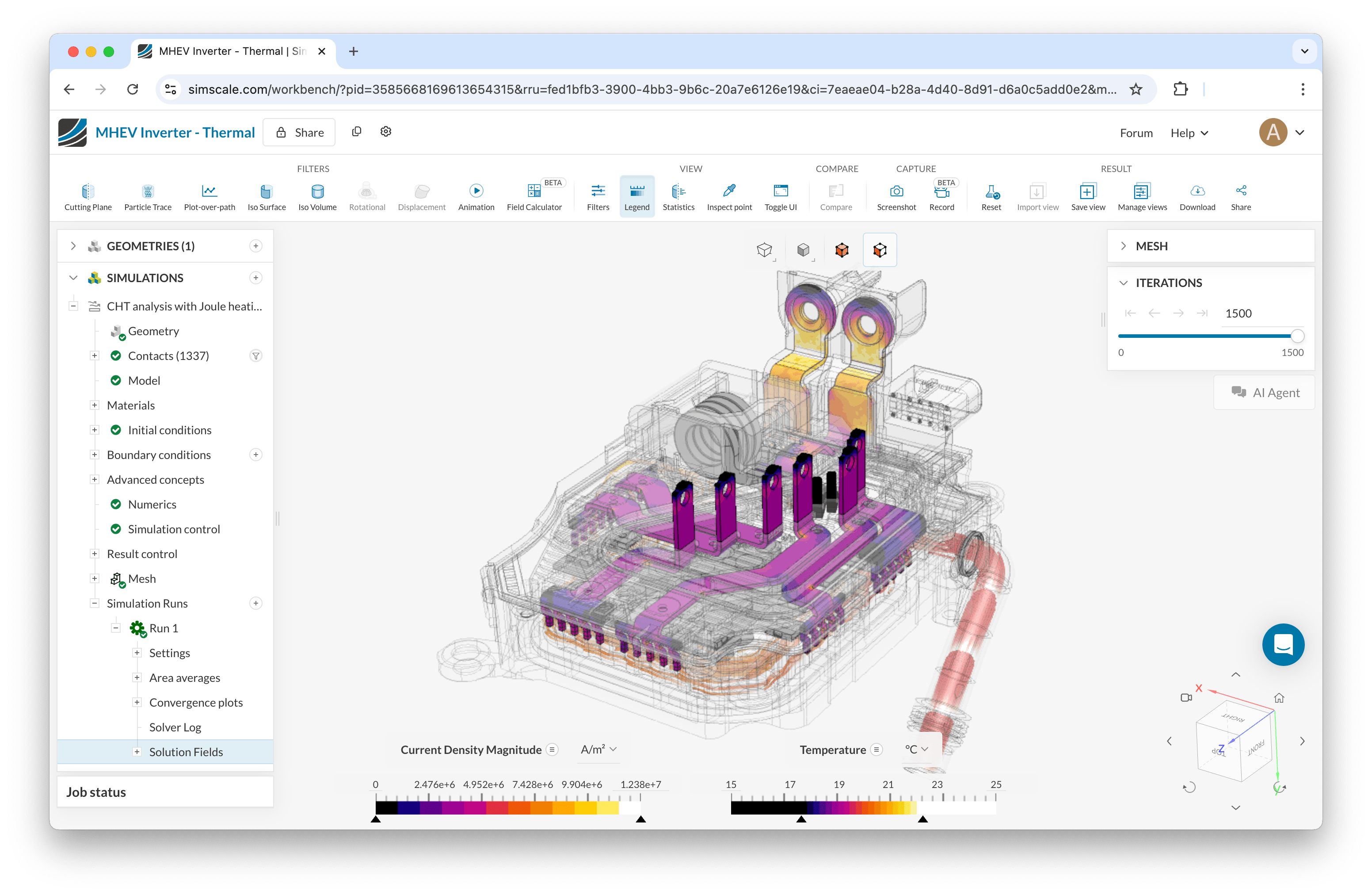
Task: Click the iteration number field 1500
Action: [x=1262, y=314]
